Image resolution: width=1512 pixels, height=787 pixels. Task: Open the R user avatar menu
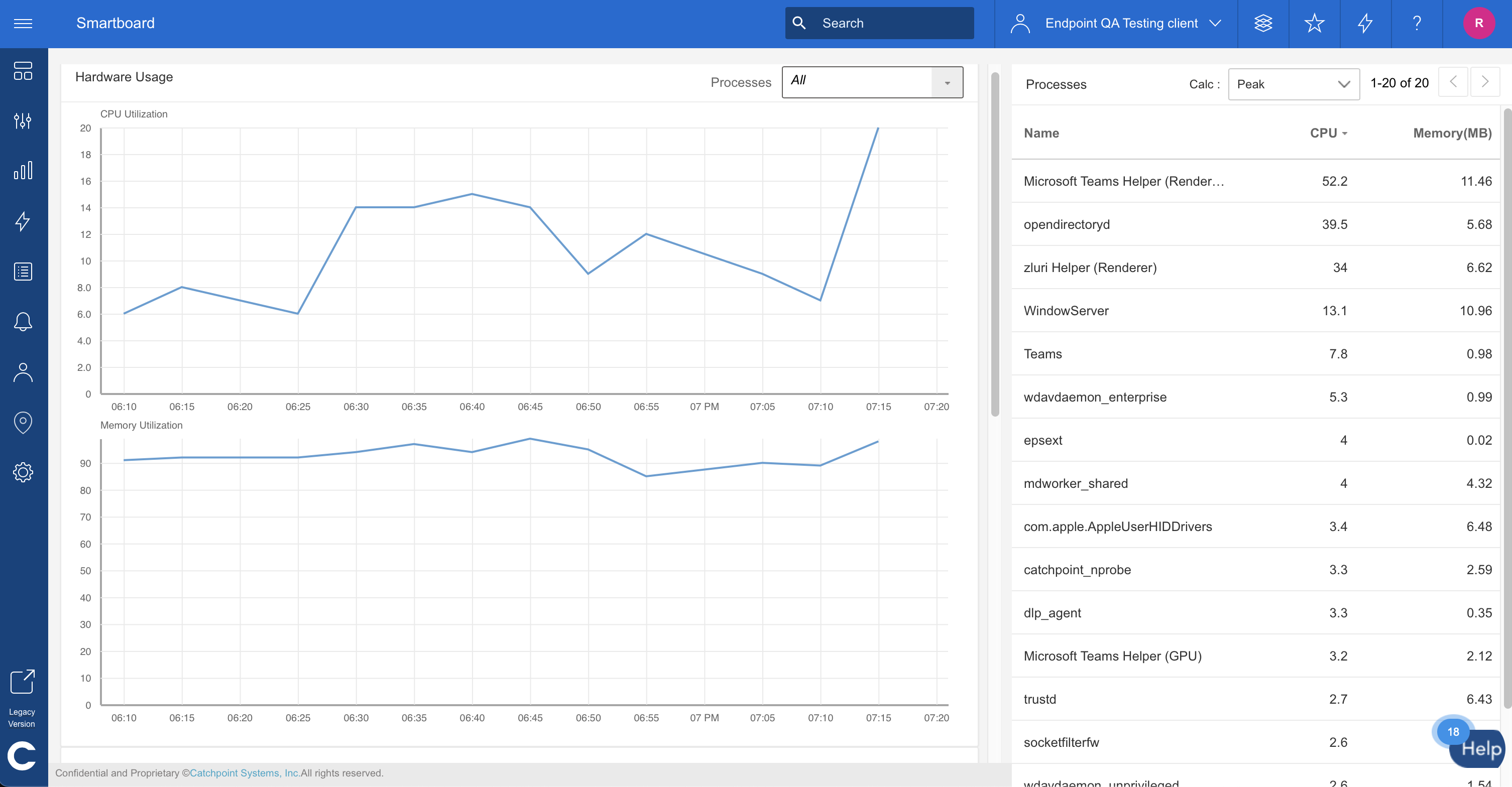click(1478, 24)
